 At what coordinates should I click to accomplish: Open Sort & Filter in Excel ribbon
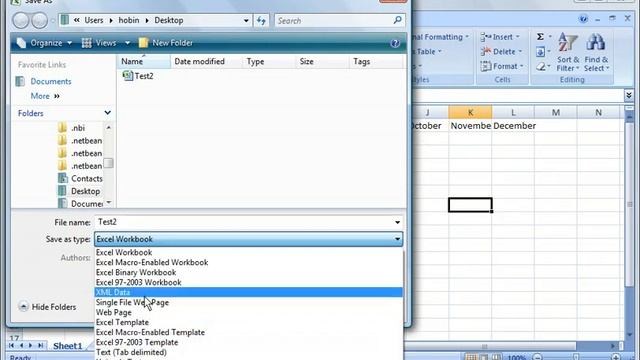(x=568, y=52)
